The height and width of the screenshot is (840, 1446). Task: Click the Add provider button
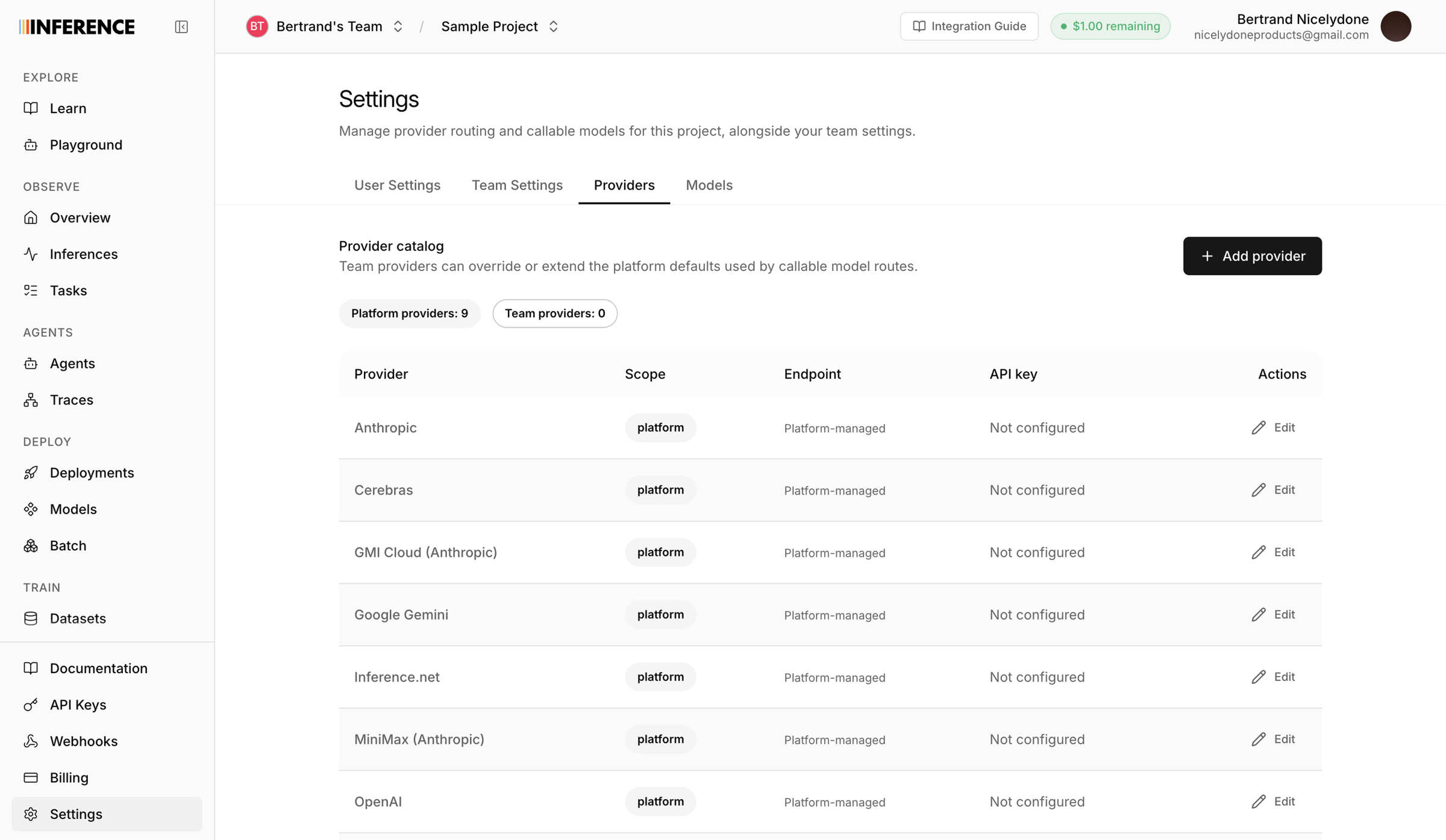(1253, 256)
